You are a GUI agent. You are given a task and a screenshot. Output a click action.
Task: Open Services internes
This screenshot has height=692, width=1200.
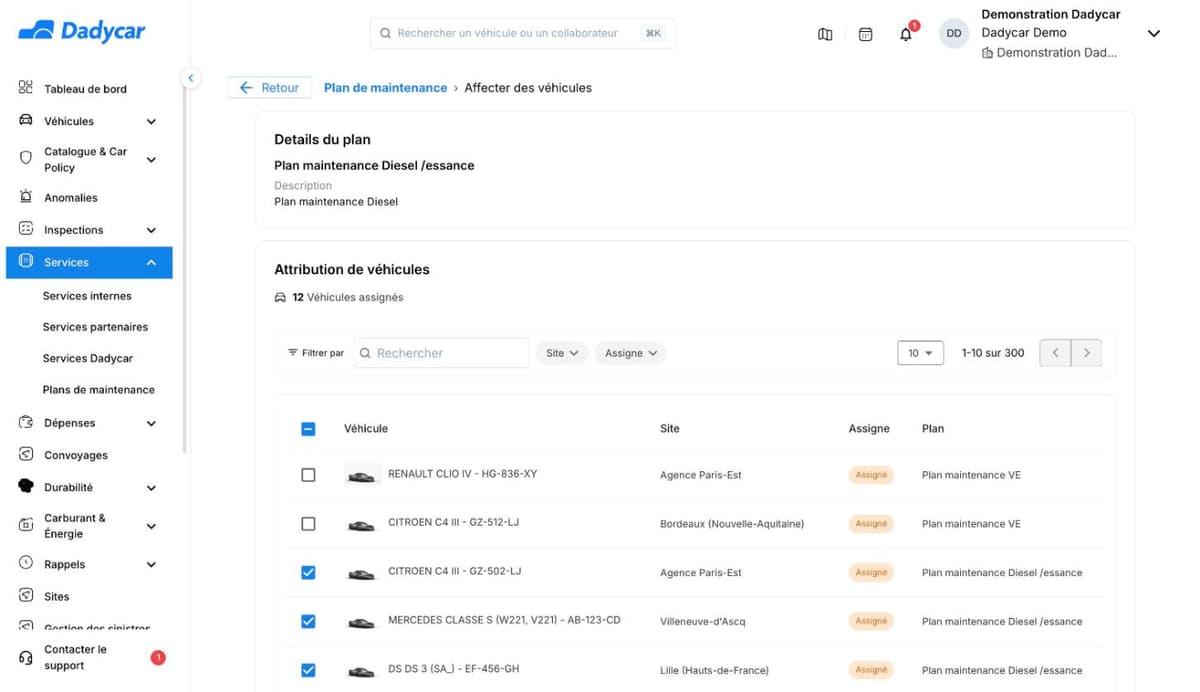pyautogui.click(x=87, y=296)
